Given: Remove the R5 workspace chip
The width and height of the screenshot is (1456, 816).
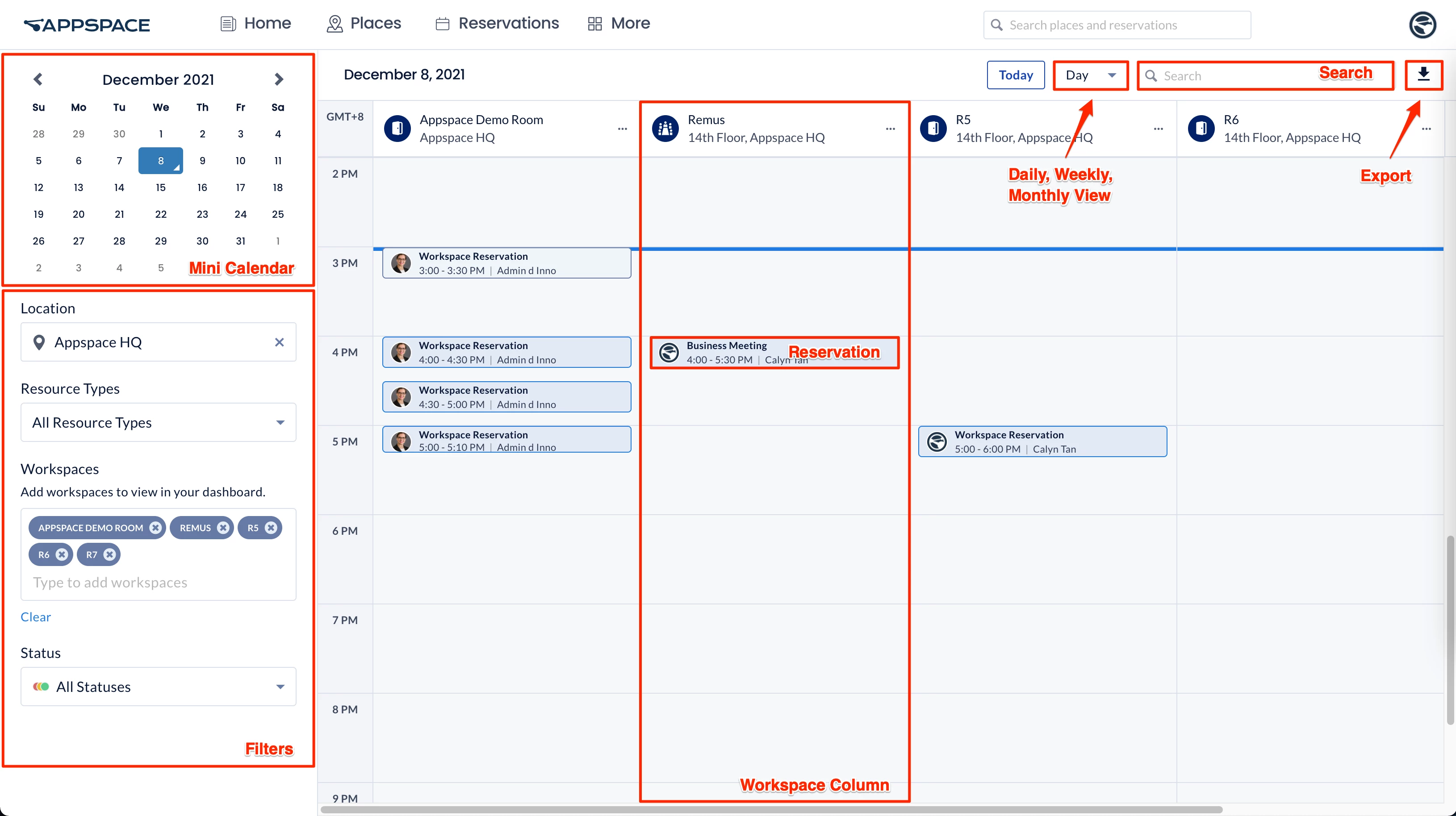Looking at the screenshot, I should (x=271, y=527).
